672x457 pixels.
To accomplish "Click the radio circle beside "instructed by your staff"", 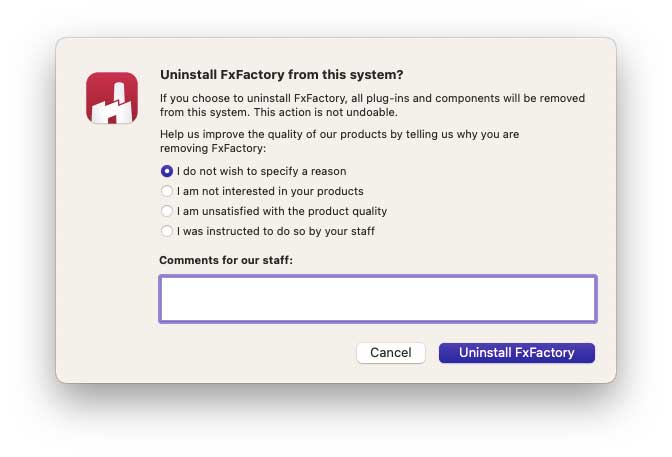I will 167,231.
